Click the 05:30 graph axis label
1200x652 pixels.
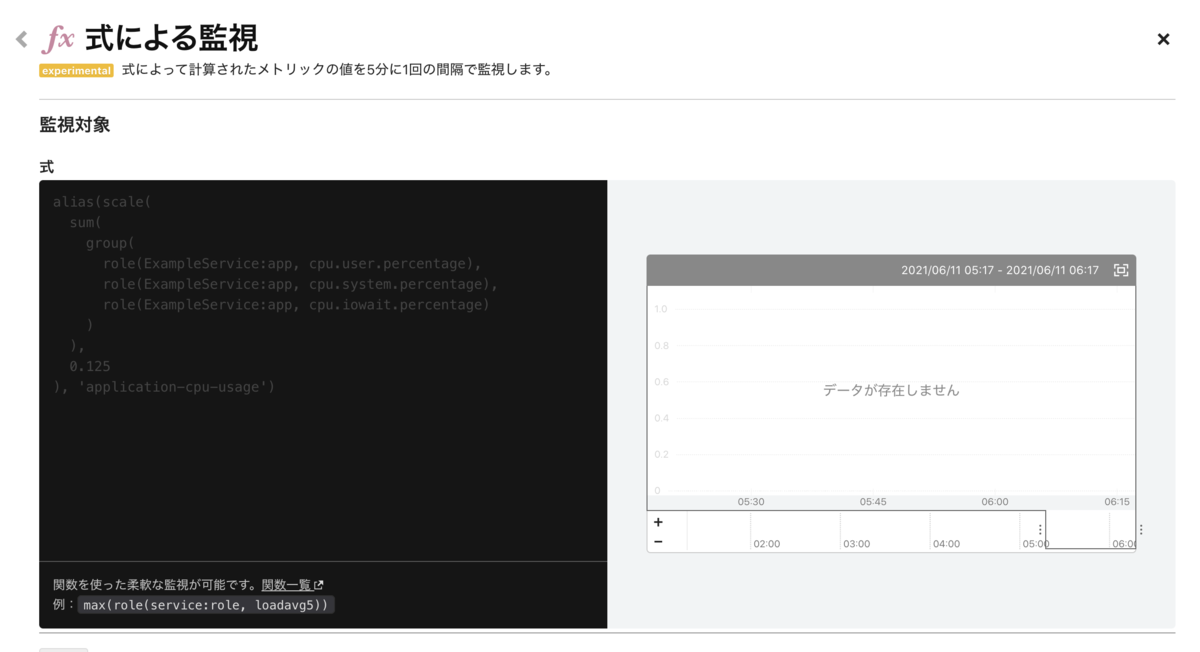pyautogui.click(x=751, y=502)
